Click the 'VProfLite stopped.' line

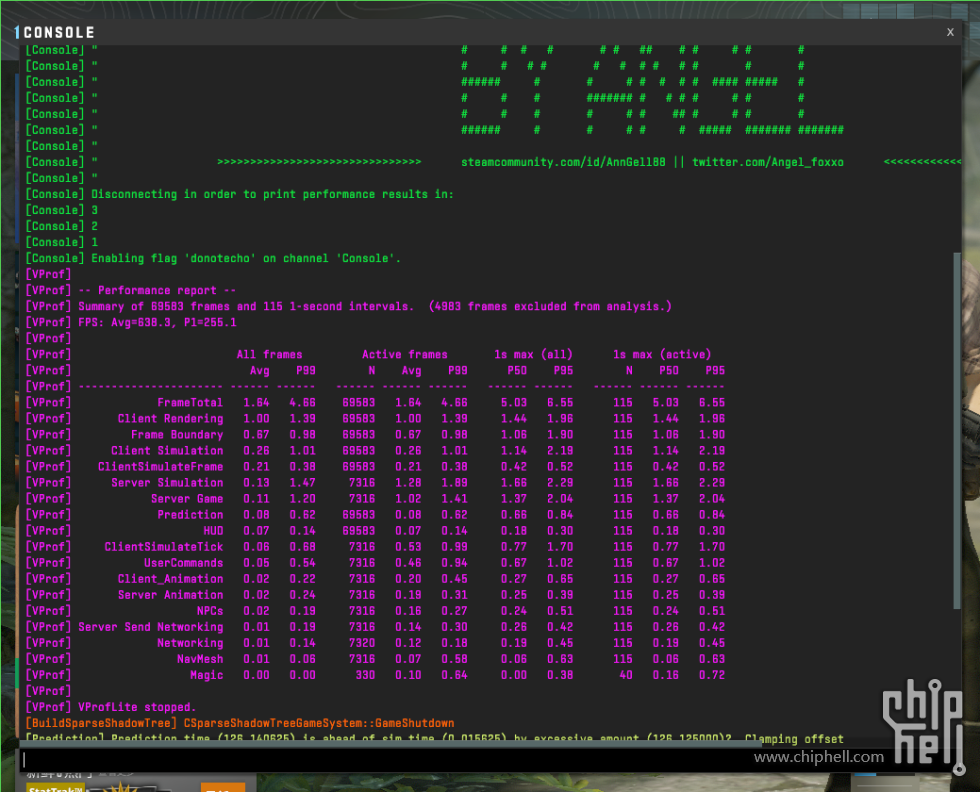[x=111, y=707]
